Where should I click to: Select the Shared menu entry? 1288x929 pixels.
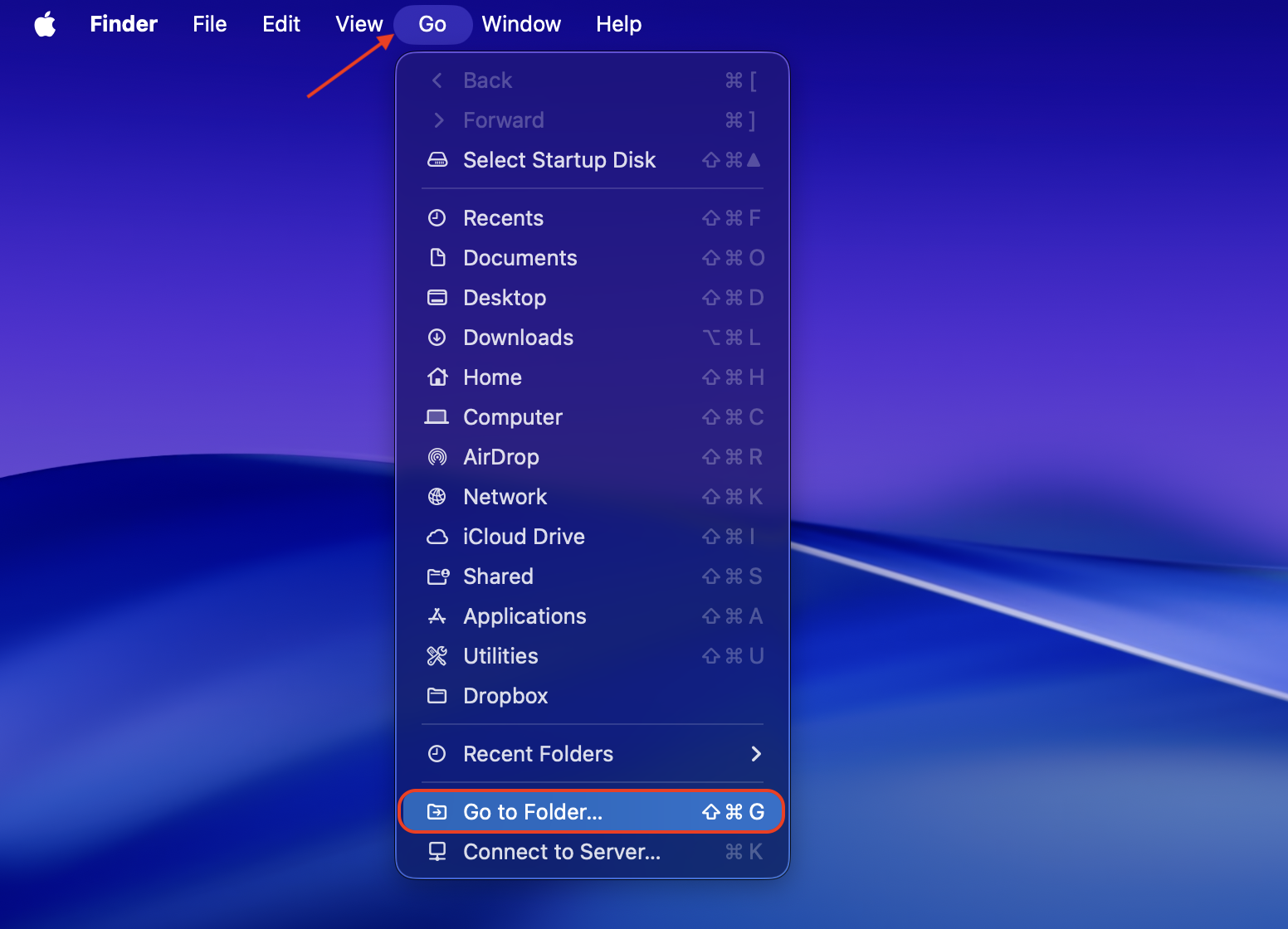tap(593, 576)
